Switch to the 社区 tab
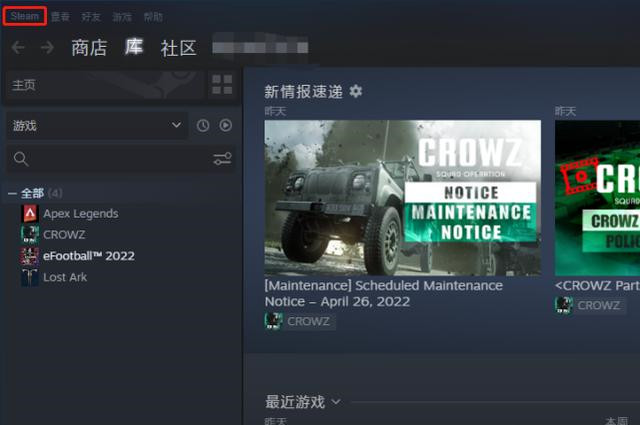 point(178,48)
